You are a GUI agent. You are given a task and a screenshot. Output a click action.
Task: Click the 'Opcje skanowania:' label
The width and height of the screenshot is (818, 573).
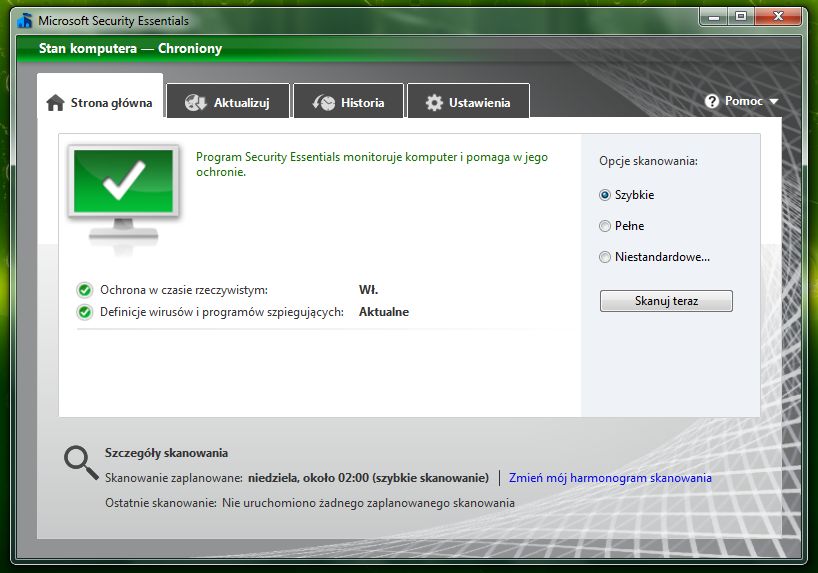click(648, 161)
